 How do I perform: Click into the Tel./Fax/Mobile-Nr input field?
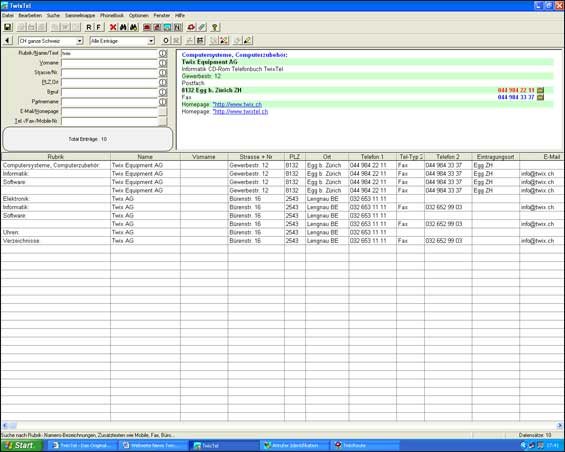click(x=109, y=121)
